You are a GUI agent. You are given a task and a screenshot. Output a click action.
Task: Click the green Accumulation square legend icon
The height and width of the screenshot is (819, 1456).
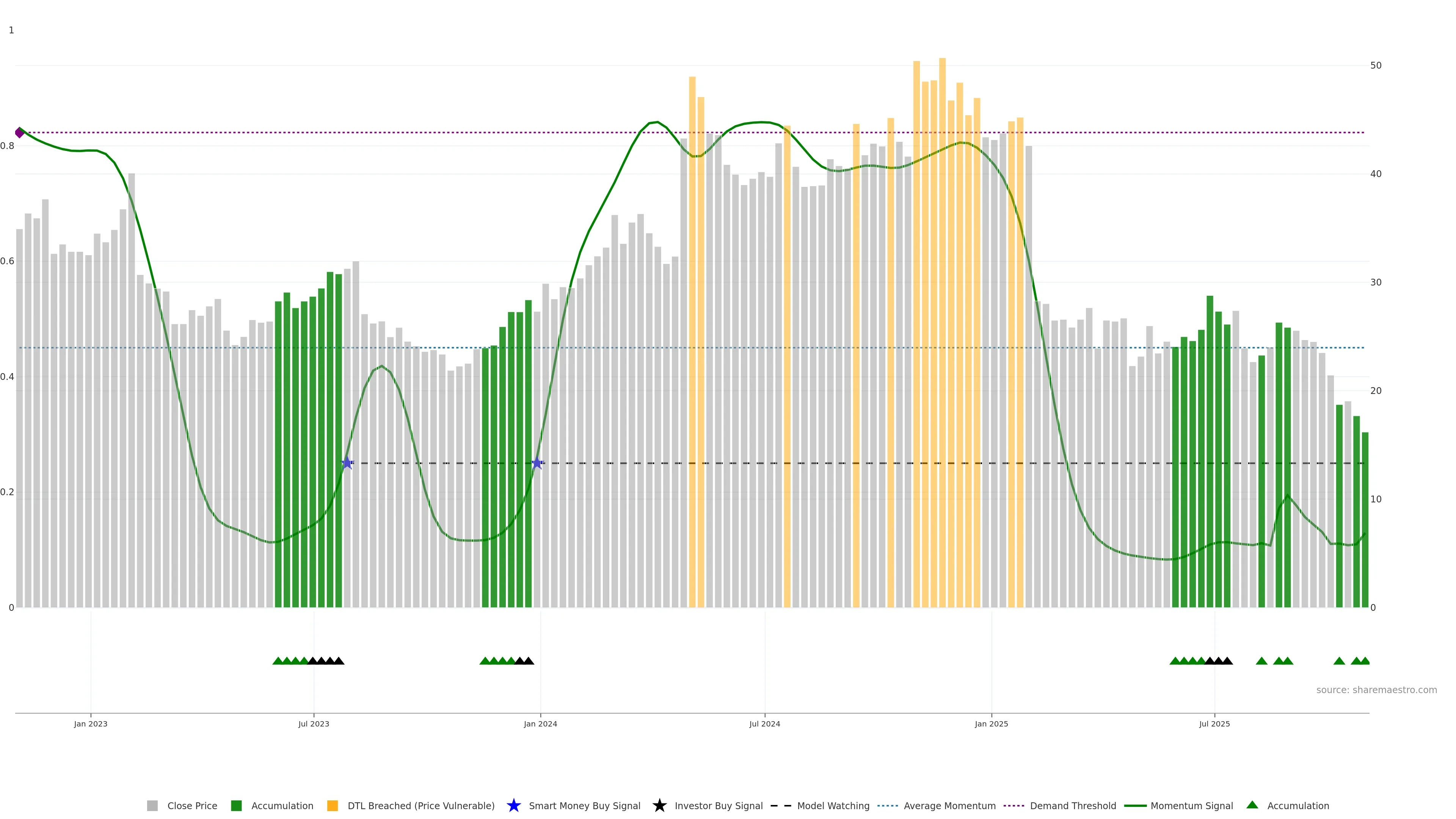tap(236, 806)
